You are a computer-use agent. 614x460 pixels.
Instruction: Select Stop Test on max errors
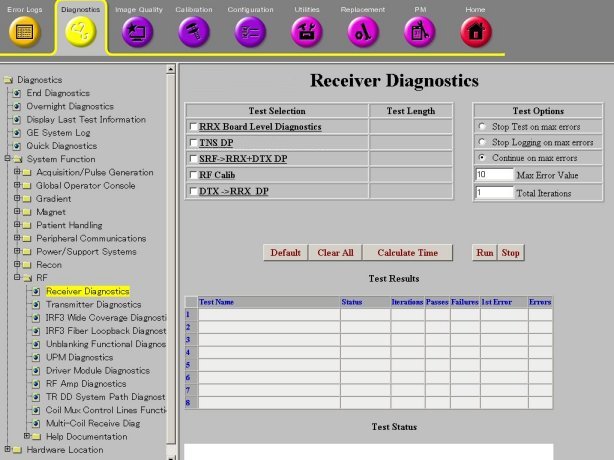(483, 127)
